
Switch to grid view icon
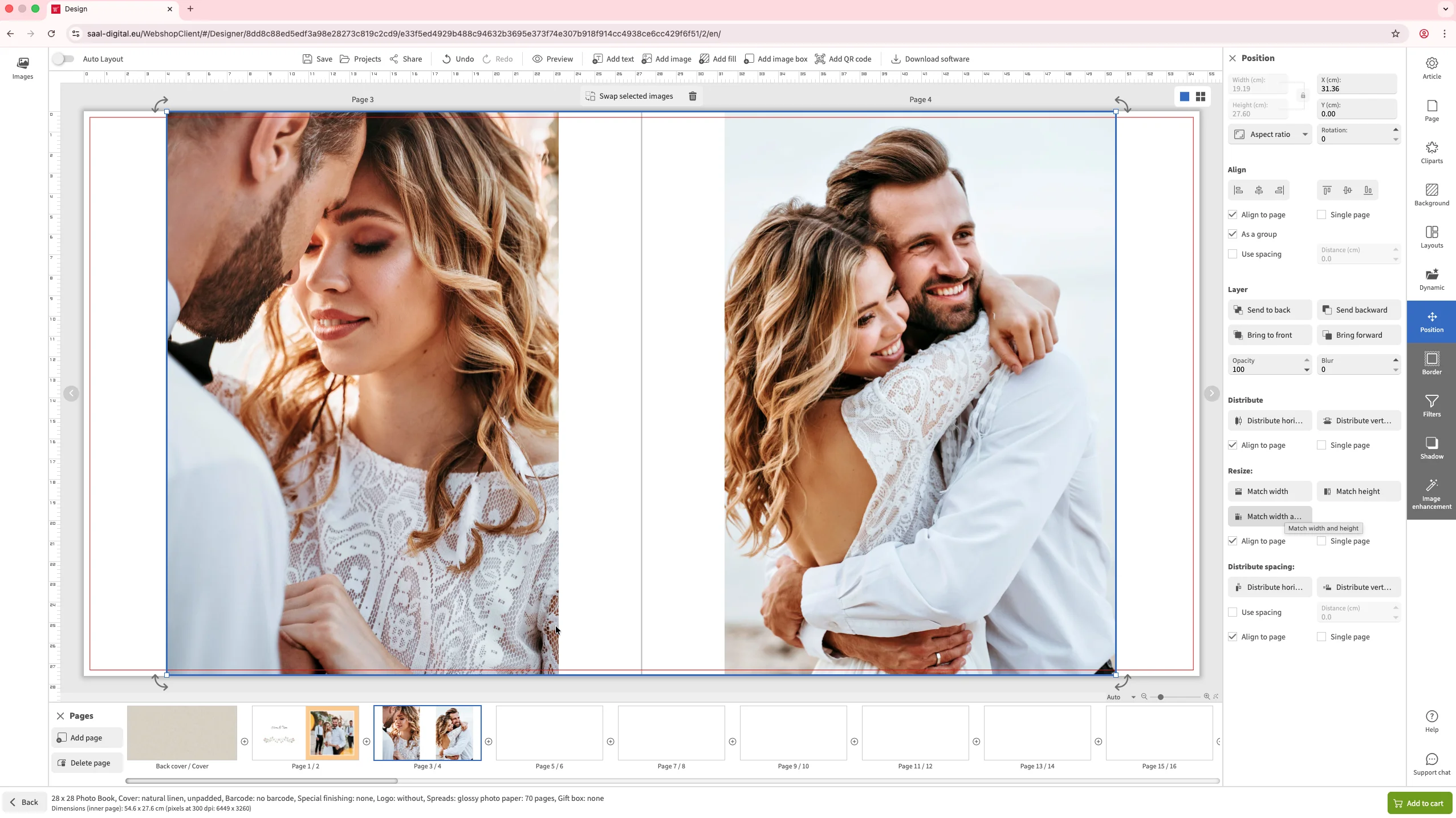coord(1201,97)
